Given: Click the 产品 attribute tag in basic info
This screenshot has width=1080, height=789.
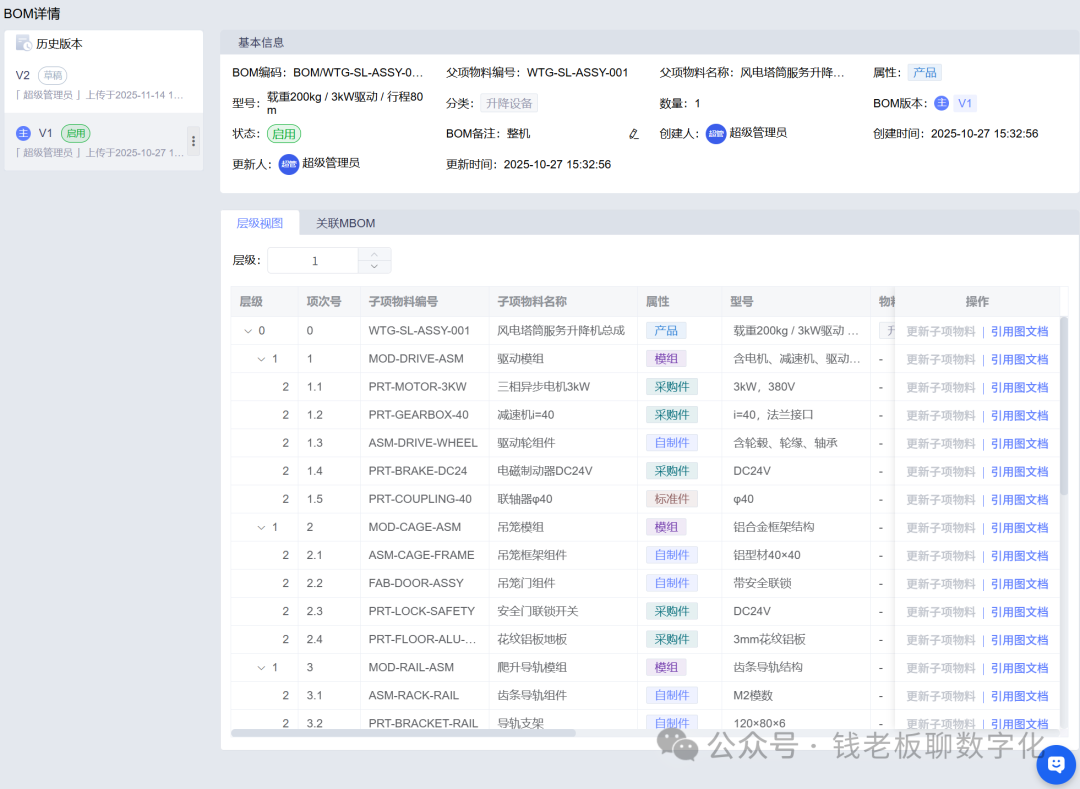Looking at the screenshot, I should (x=924, y=73).
